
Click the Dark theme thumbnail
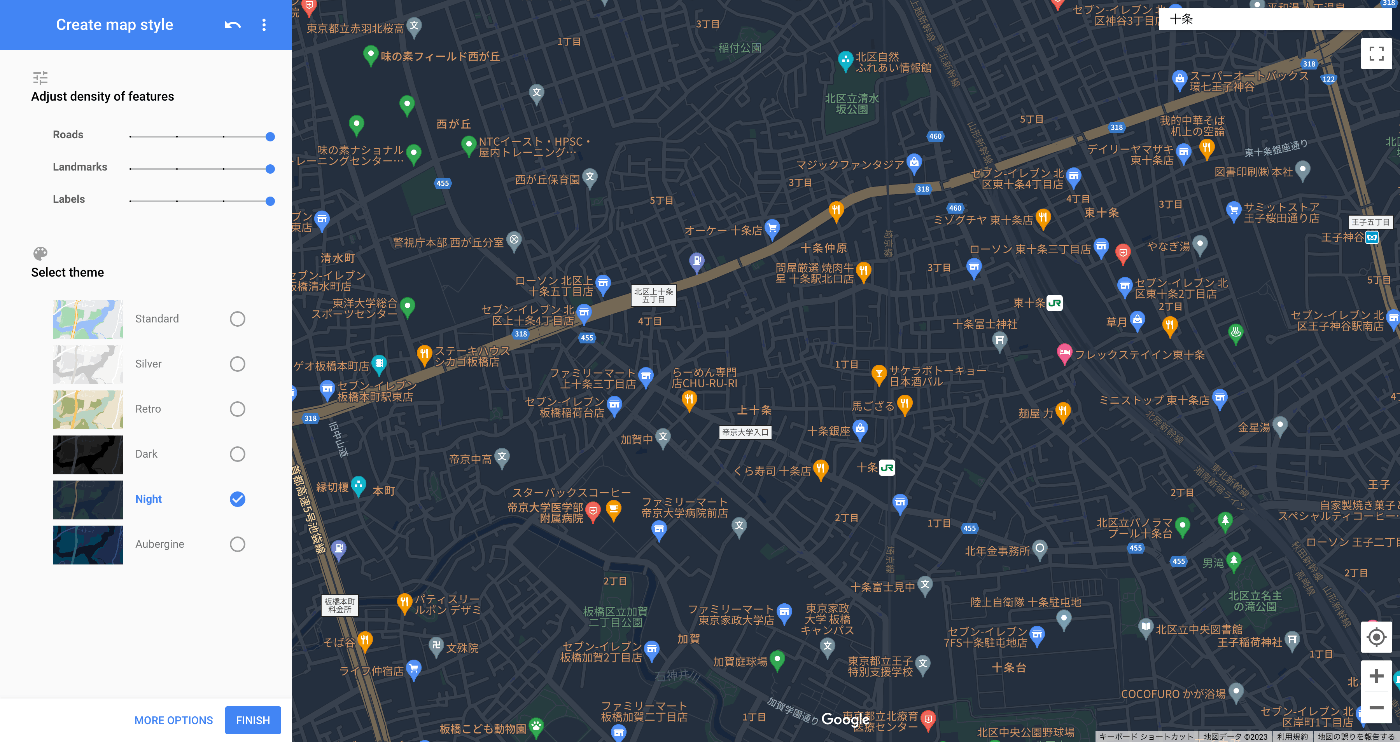click(x=88, y=454)
